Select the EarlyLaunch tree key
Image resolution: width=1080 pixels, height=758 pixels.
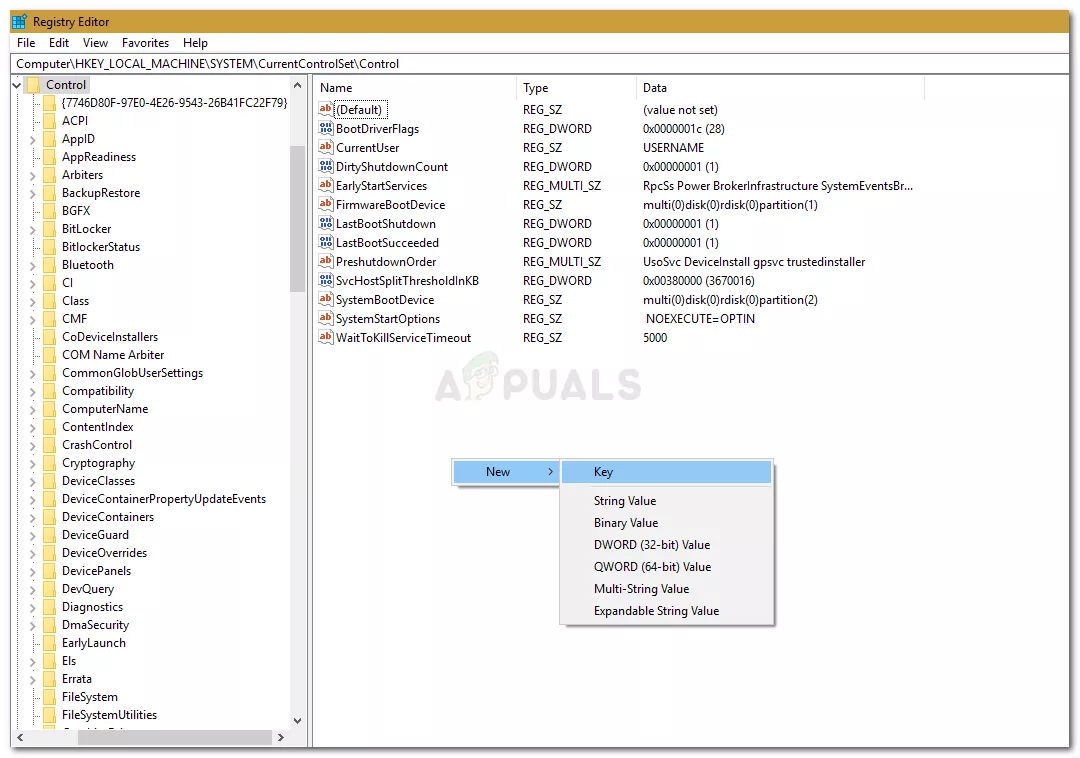tap(94, 642)
